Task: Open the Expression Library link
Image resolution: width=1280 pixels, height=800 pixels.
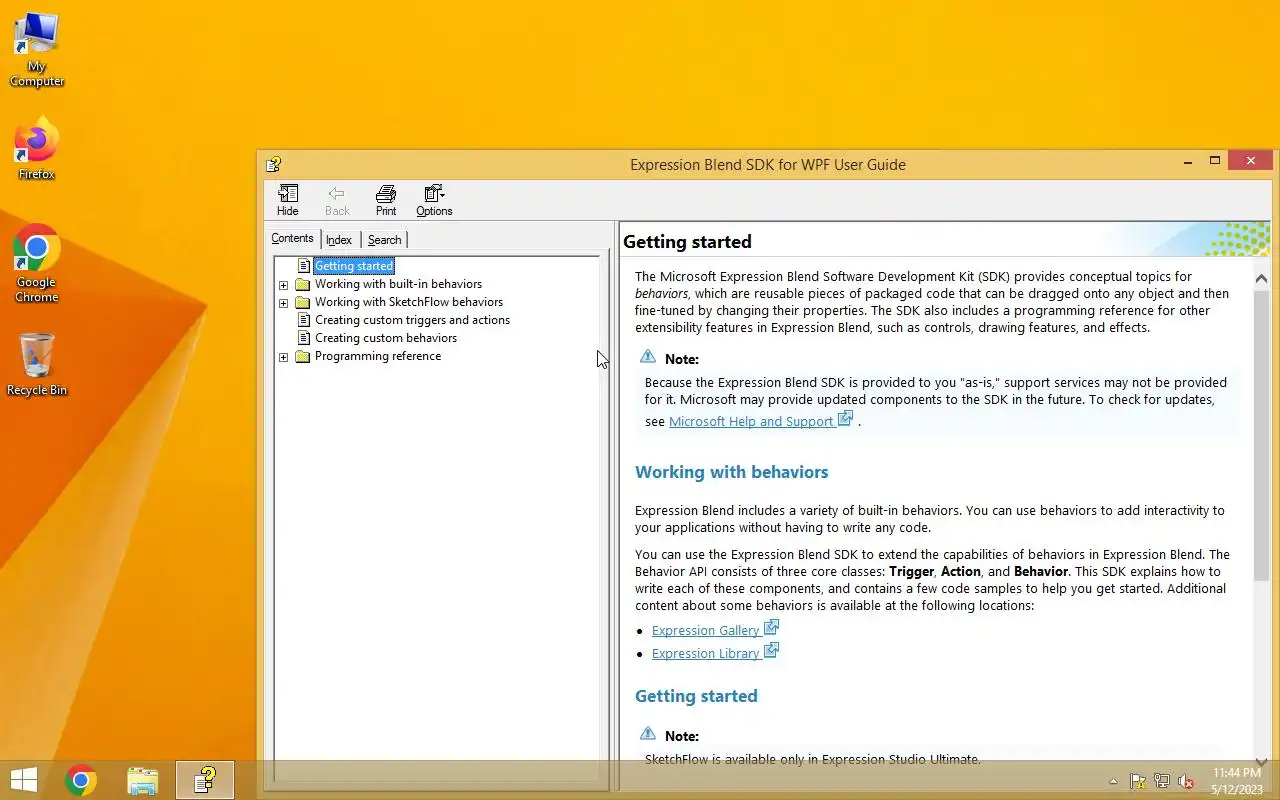Action: point(706,654)
